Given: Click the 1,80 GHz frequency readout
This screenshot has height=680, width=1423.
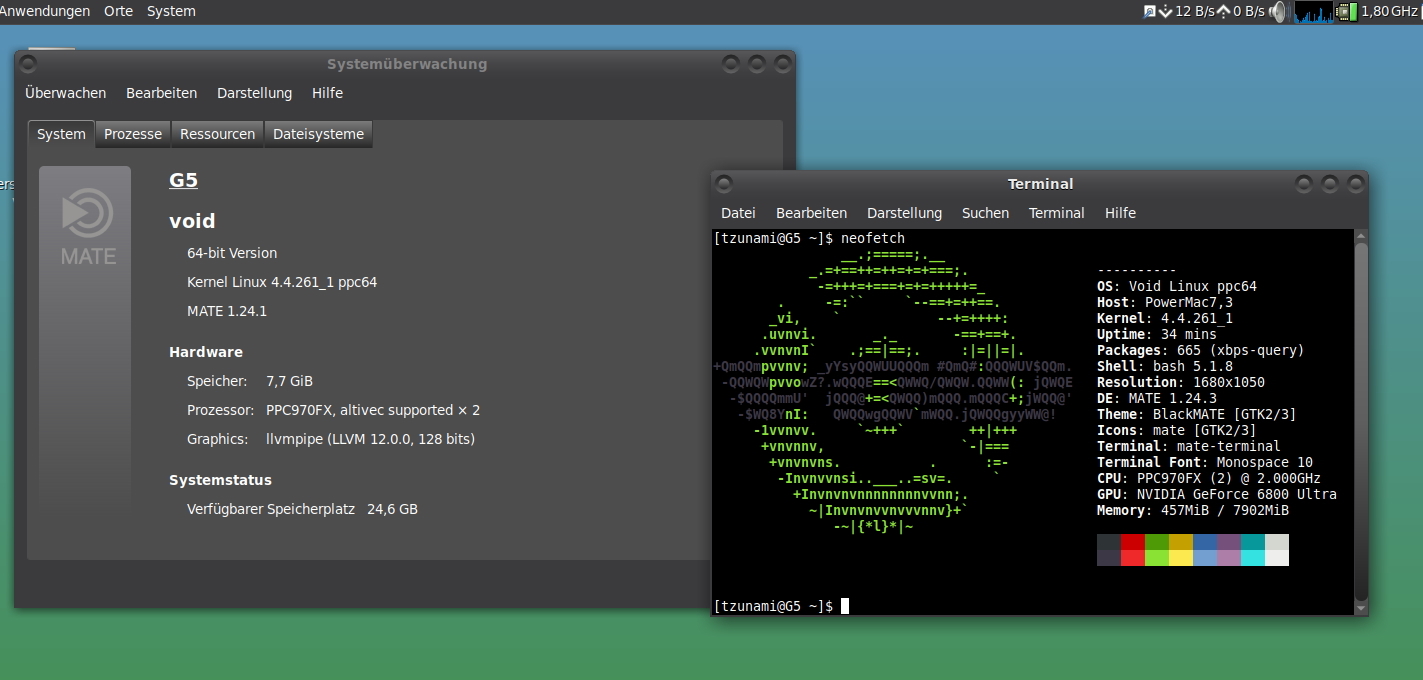Looking at the screenshot, I should tap(1389, 11).
